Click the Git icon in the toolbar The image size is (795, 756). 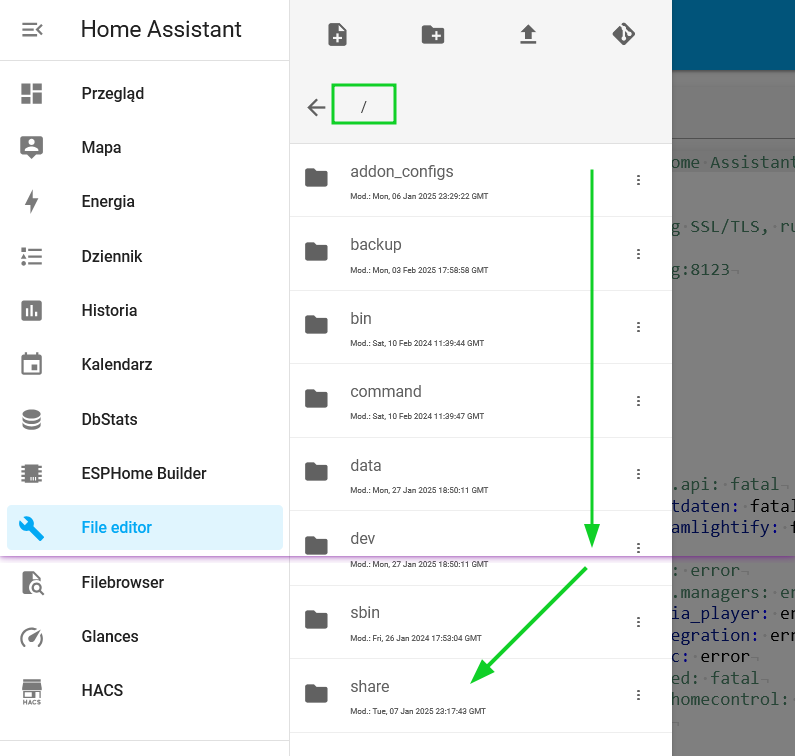pyautogui.click(x=624, y=34)
